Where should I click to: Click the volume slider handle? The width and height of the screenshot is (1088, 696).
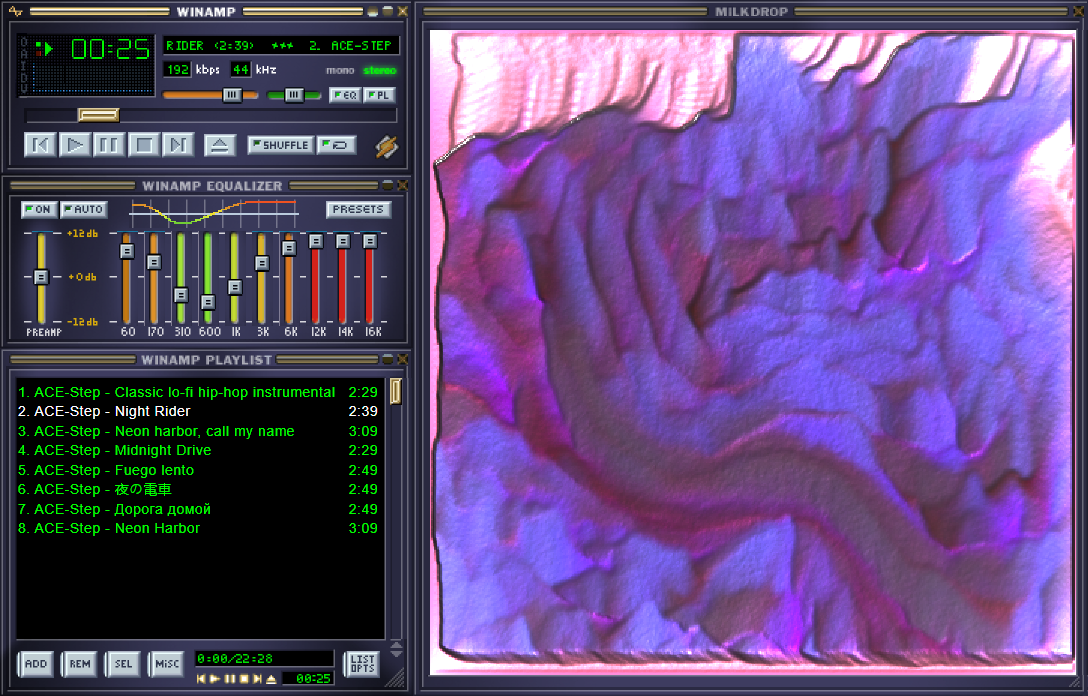pos(232,95)
